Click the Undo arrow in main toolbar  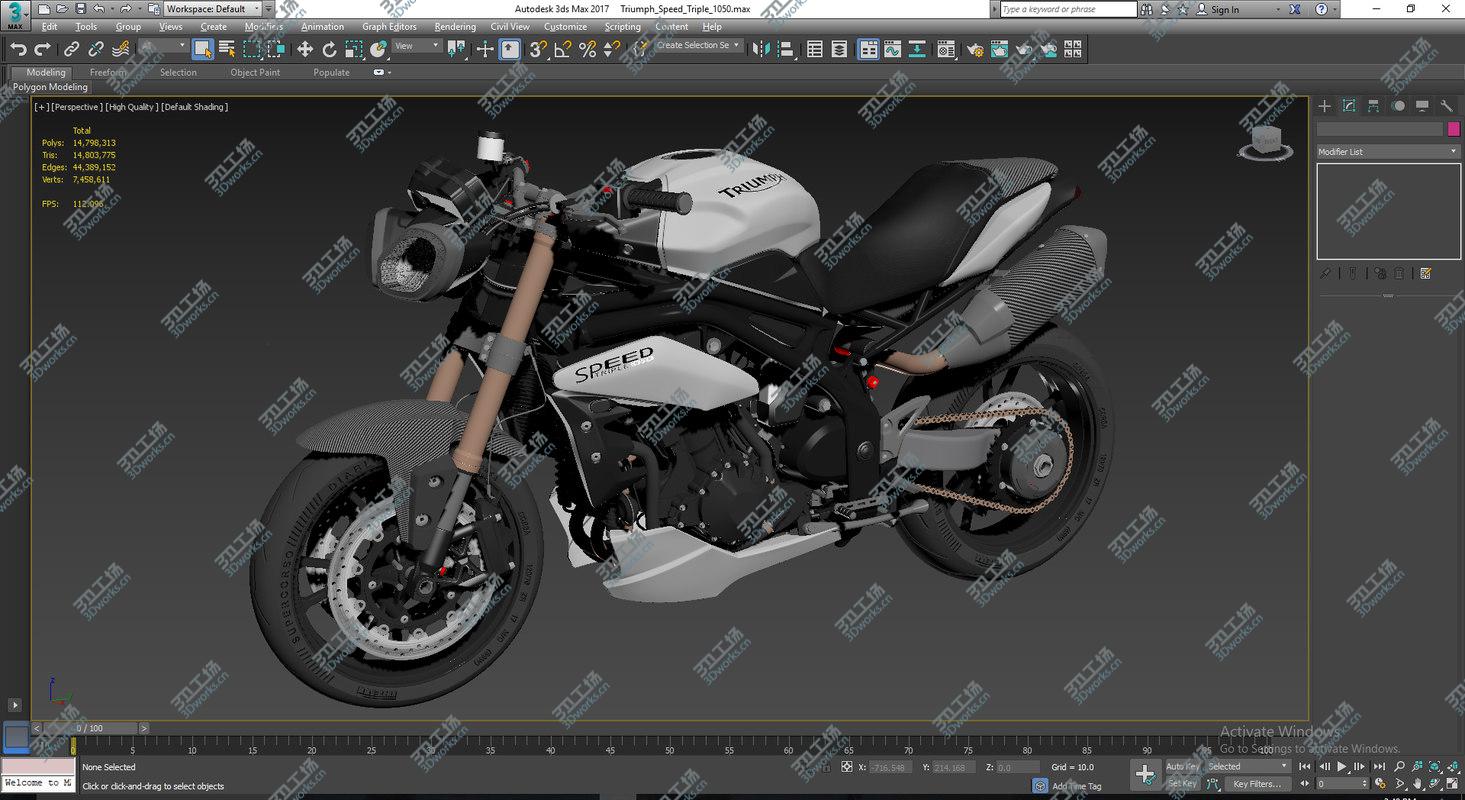pos(18,49)
